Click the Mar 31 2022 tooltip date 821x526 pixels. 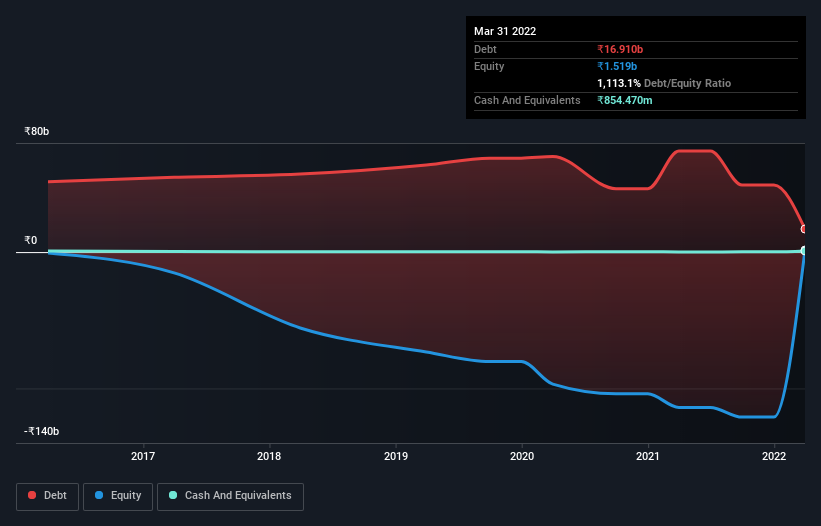pos(505,31)
